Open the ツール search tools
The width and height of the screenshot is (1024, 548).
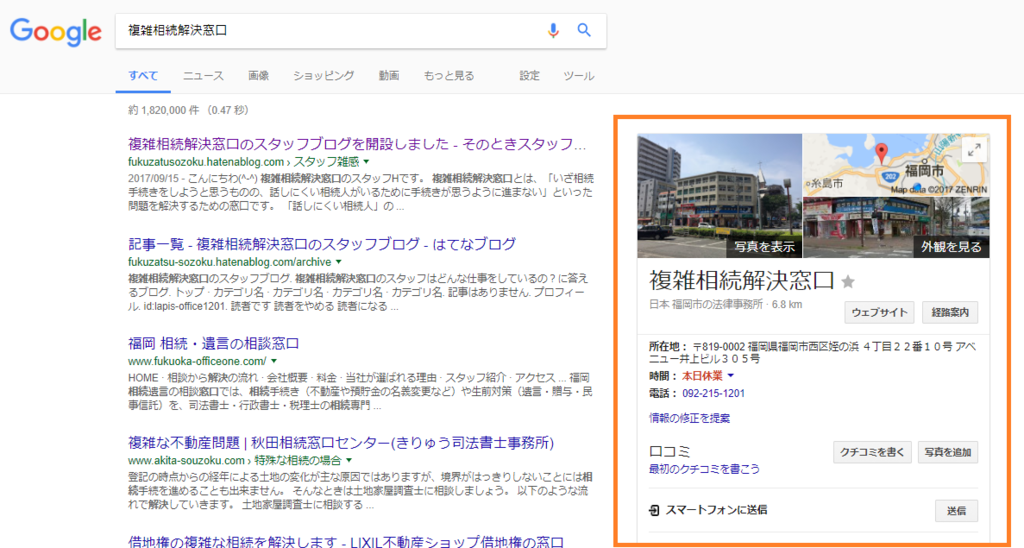579,76
